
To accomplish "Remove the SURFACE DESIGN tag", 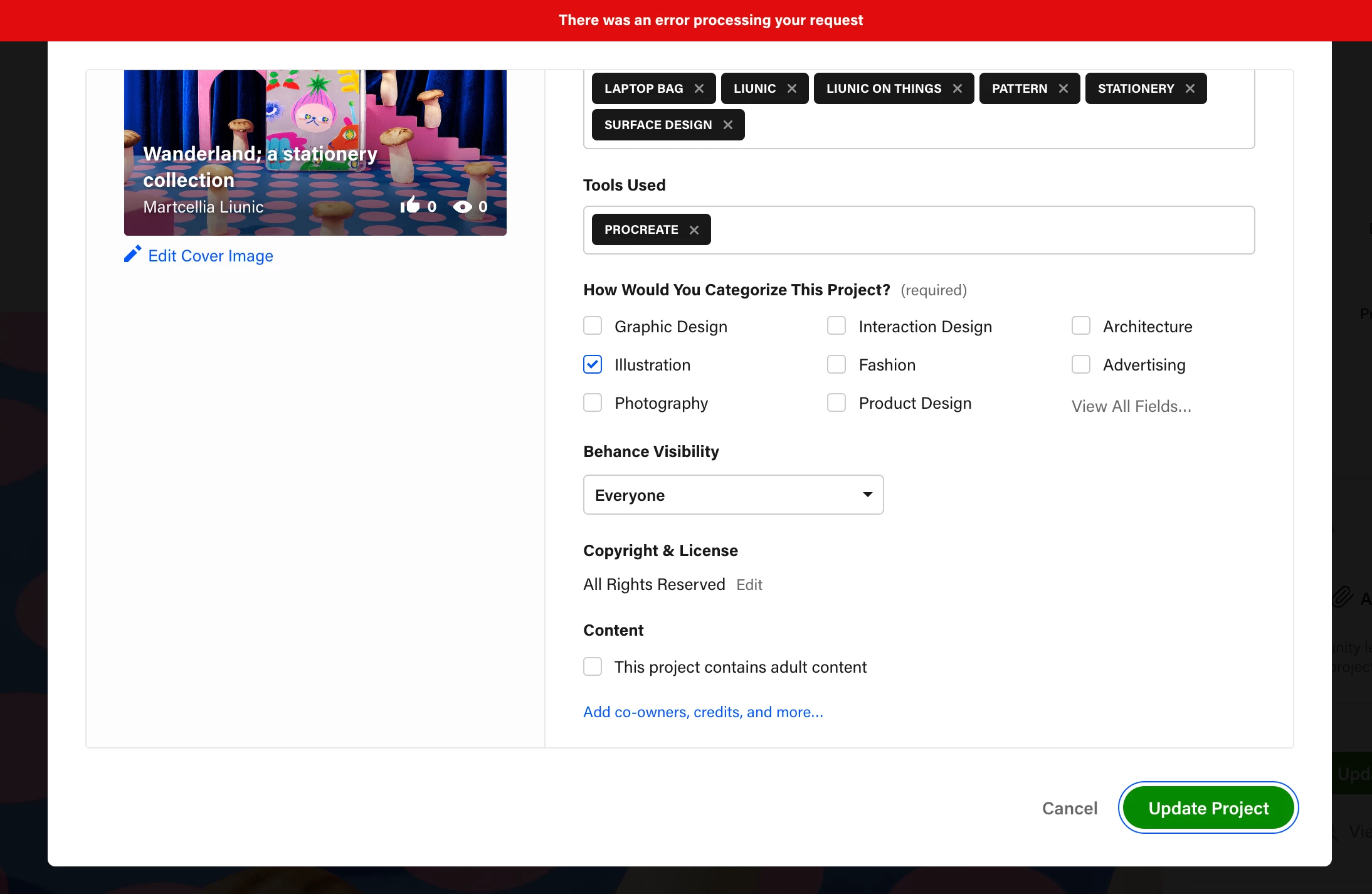I will tap(728, 125).
